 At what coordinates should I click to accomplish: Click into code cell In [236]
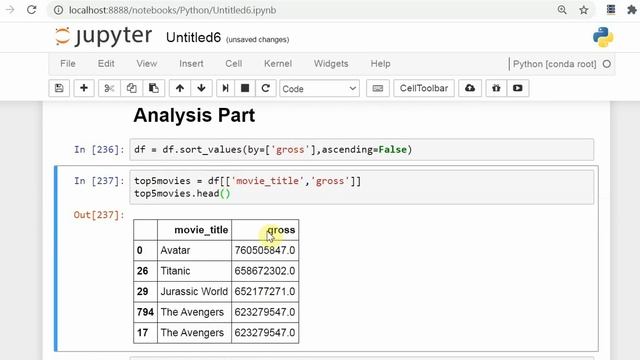click(362, 149)
